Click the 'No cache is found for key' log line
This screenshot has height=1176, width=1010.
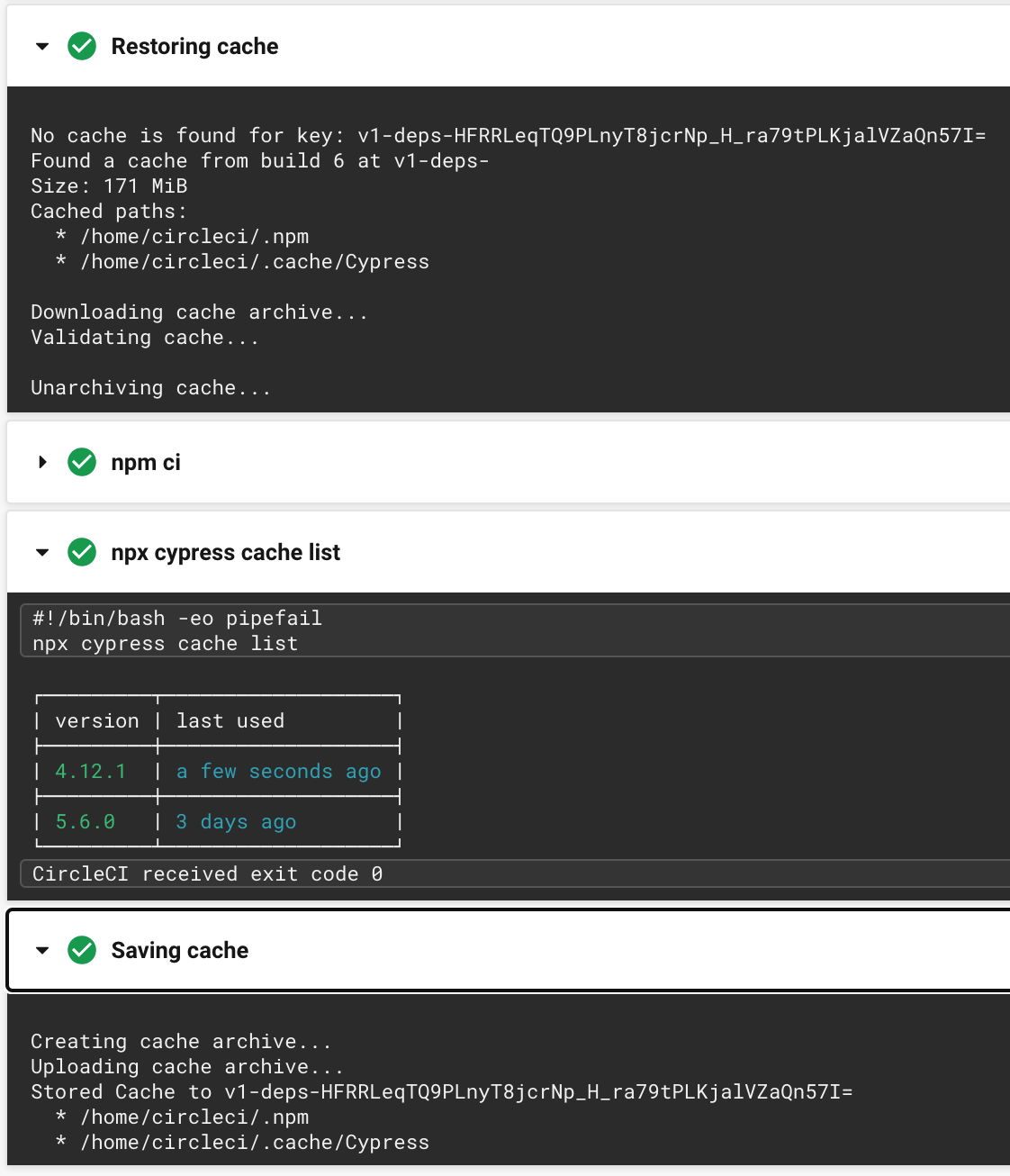[509, 135]
